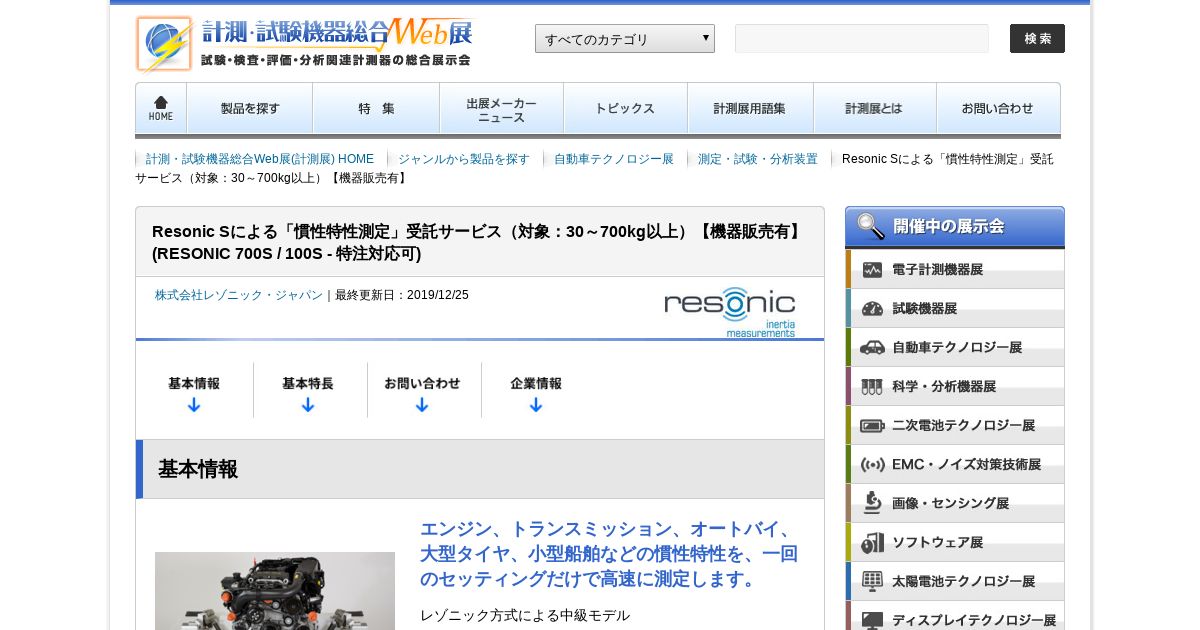This screenshot has height=630, width=1200.
Task: Open the 画像・センシング展 exhibition link
Action: click(x=955, y=503)
